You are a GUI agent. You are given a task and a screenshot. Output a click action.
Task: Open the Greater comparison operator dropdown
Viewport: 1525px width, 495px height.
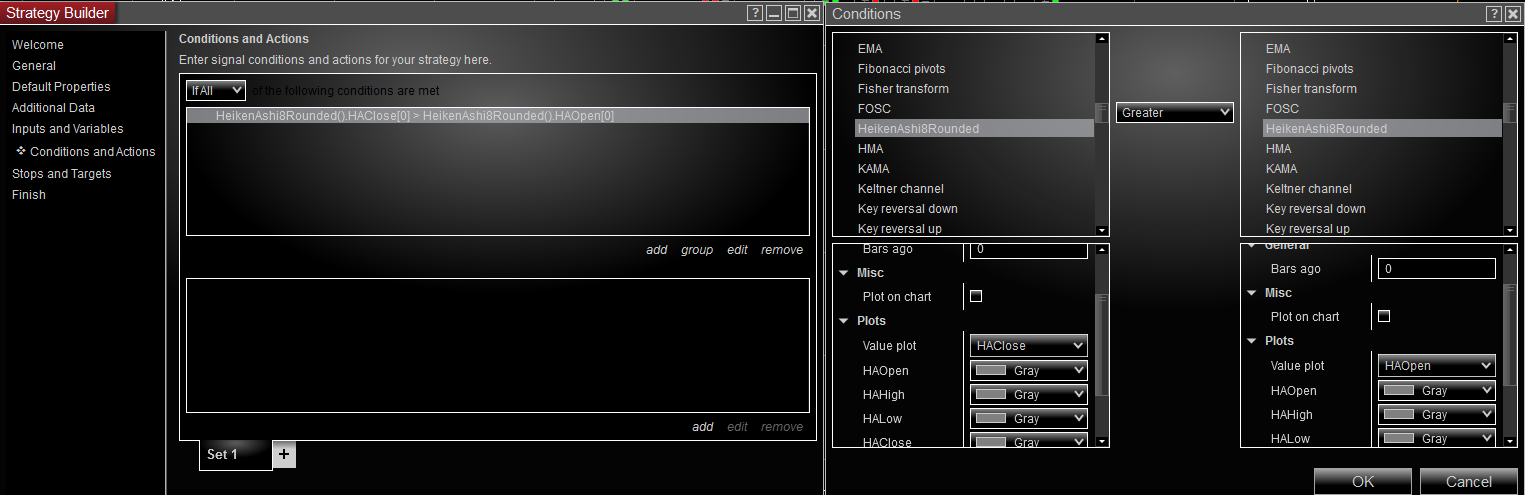pos(1175,113)
